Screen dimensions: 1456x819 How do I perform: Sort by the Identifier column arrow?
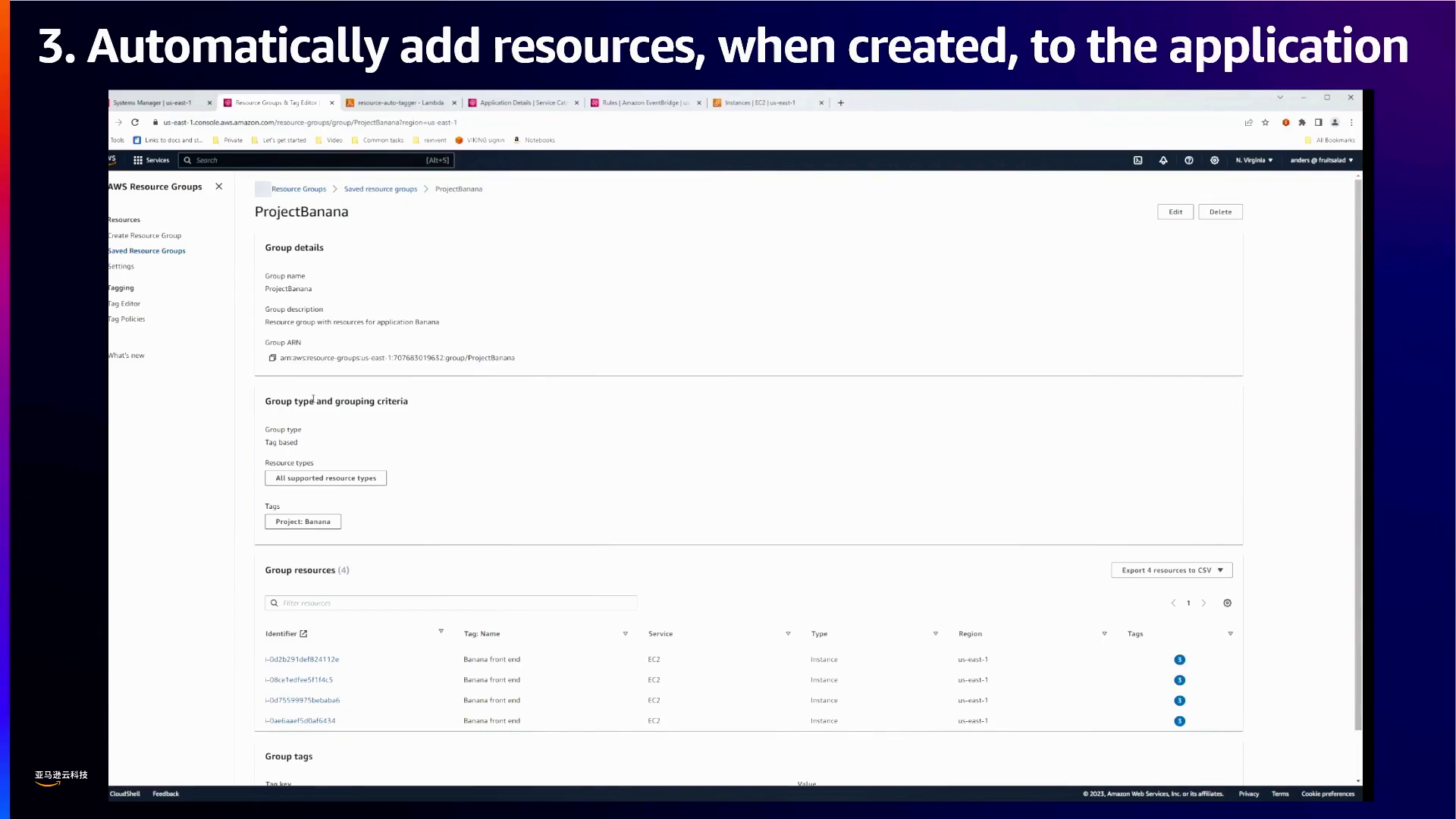[441, 631]
